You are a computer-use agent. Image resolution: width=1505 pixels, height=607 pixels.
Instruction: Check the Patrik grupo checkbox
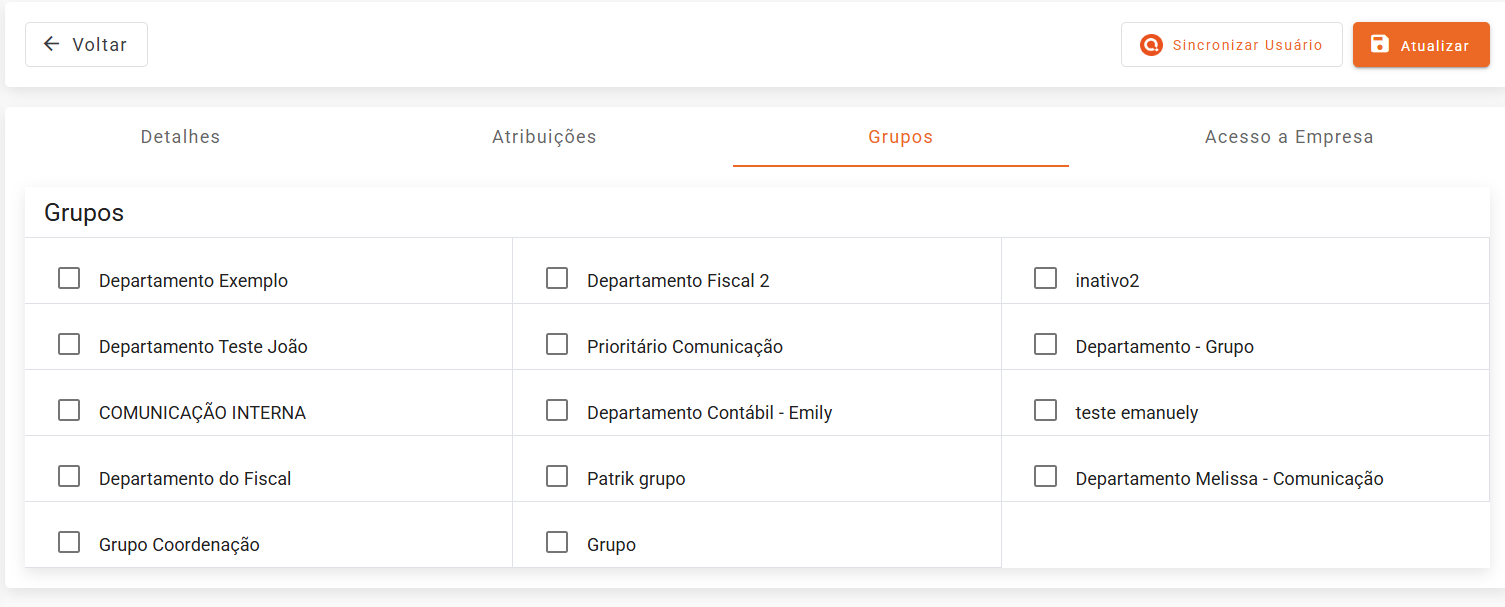point(557,476)
